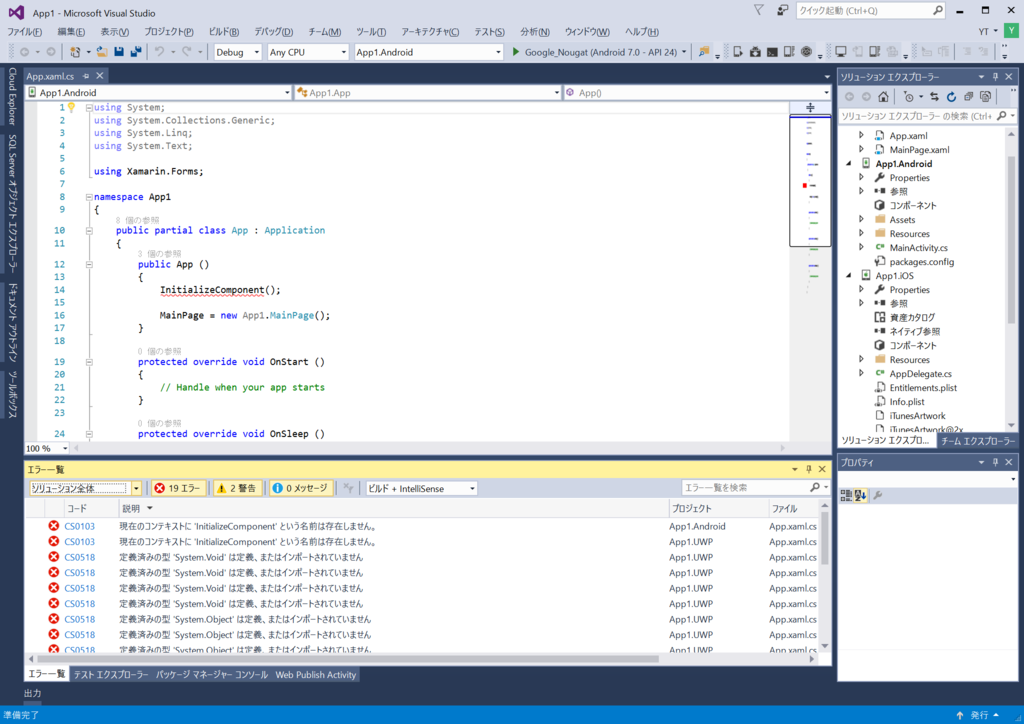The image size is (1024, 724).
Task: Click the notifications funnel icon in title bar
Action: pos(758,10)
